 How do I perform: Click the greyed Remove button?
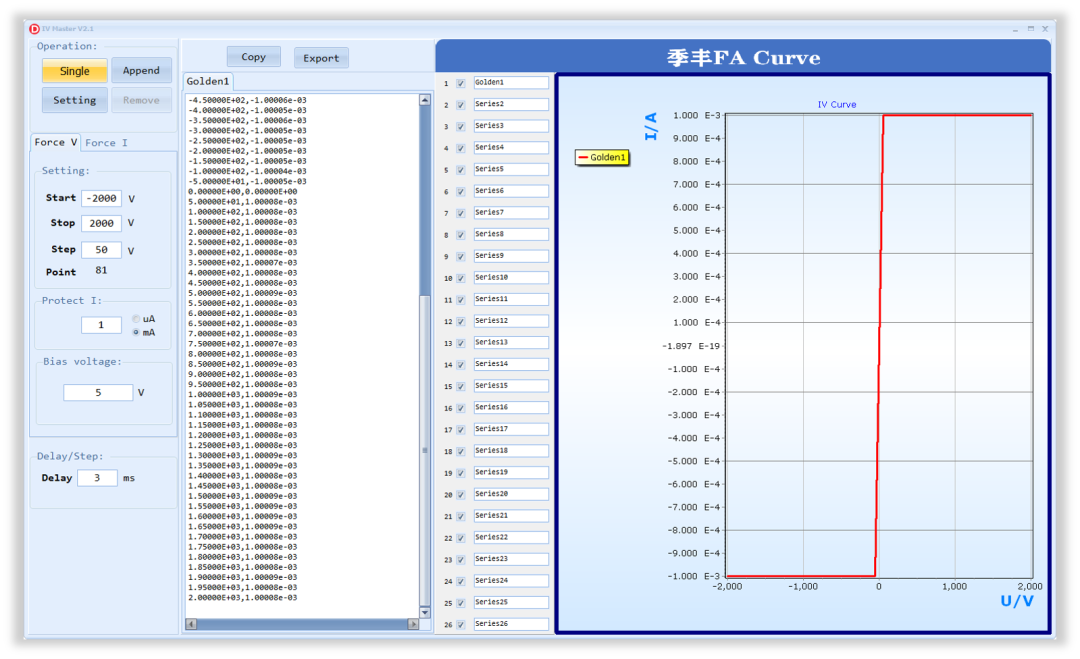[x=141, y=100]
